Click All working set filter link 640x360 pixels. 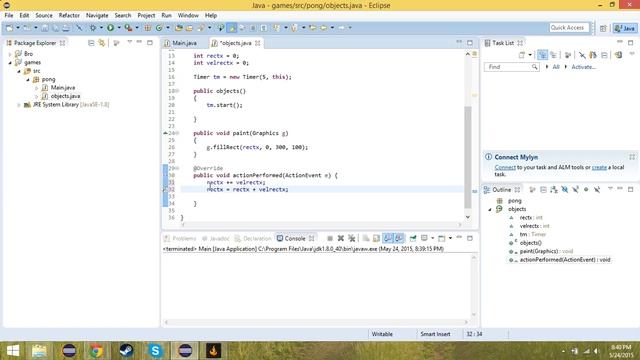556,67
